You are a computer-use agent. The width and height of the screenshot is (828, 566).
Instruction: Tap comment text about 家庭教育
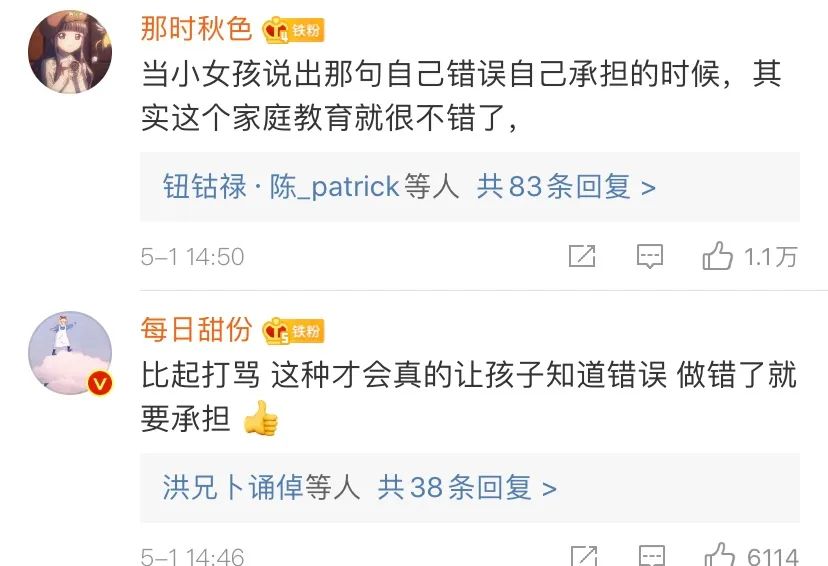click(462, 96)
